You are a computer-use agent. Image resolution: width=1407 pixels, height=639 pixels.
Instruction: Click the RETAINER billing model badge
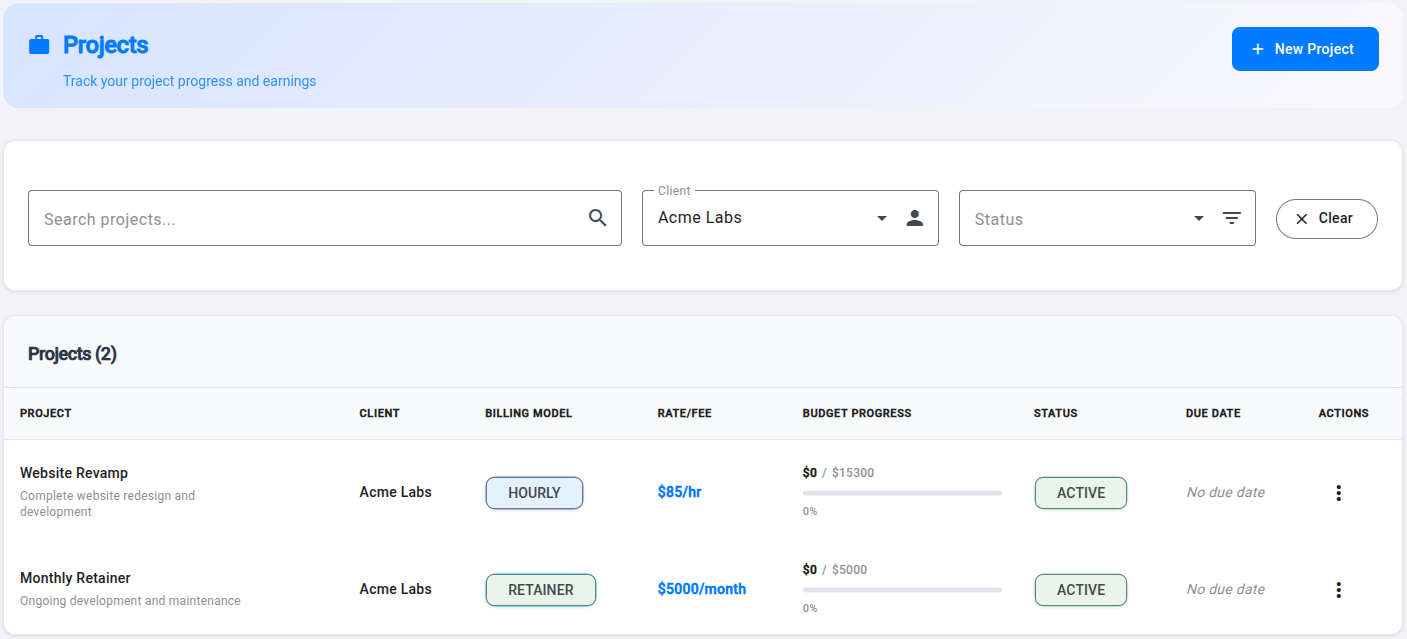(x=540, y=590)
